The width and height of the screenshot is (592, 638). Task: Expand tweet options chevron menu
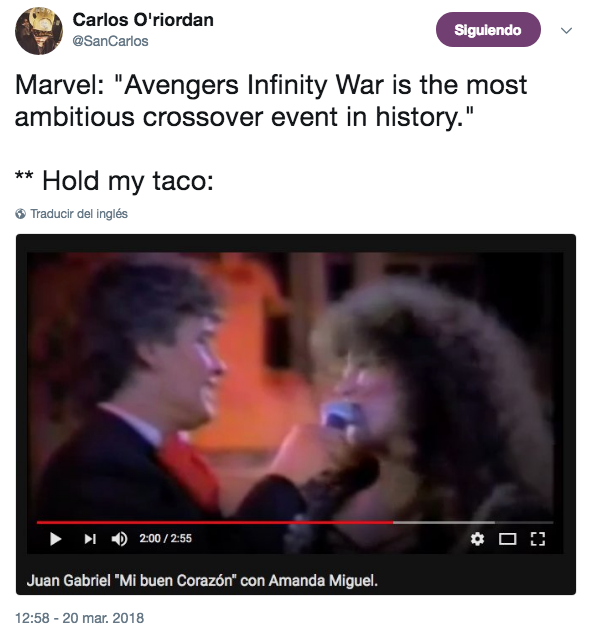tap(566, 31)
